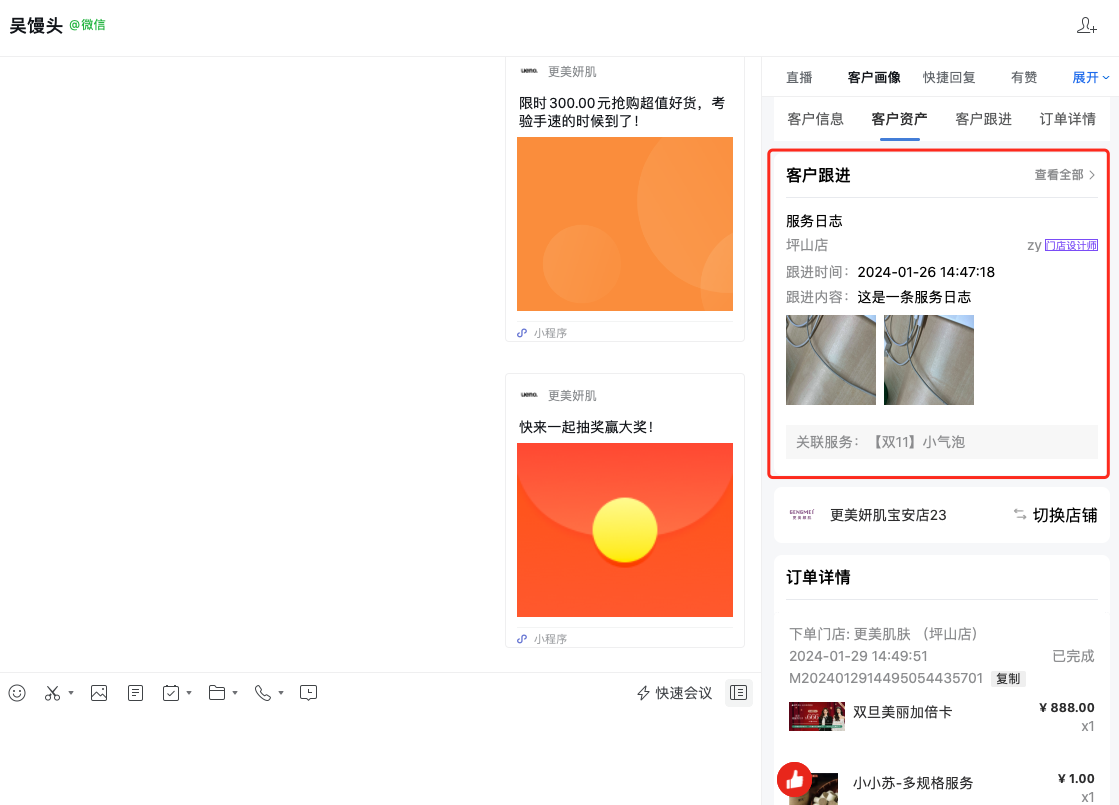The image size is (1119, 805).
Task: Click the 客户画像 tab
Action: click(x=874, y=77)
